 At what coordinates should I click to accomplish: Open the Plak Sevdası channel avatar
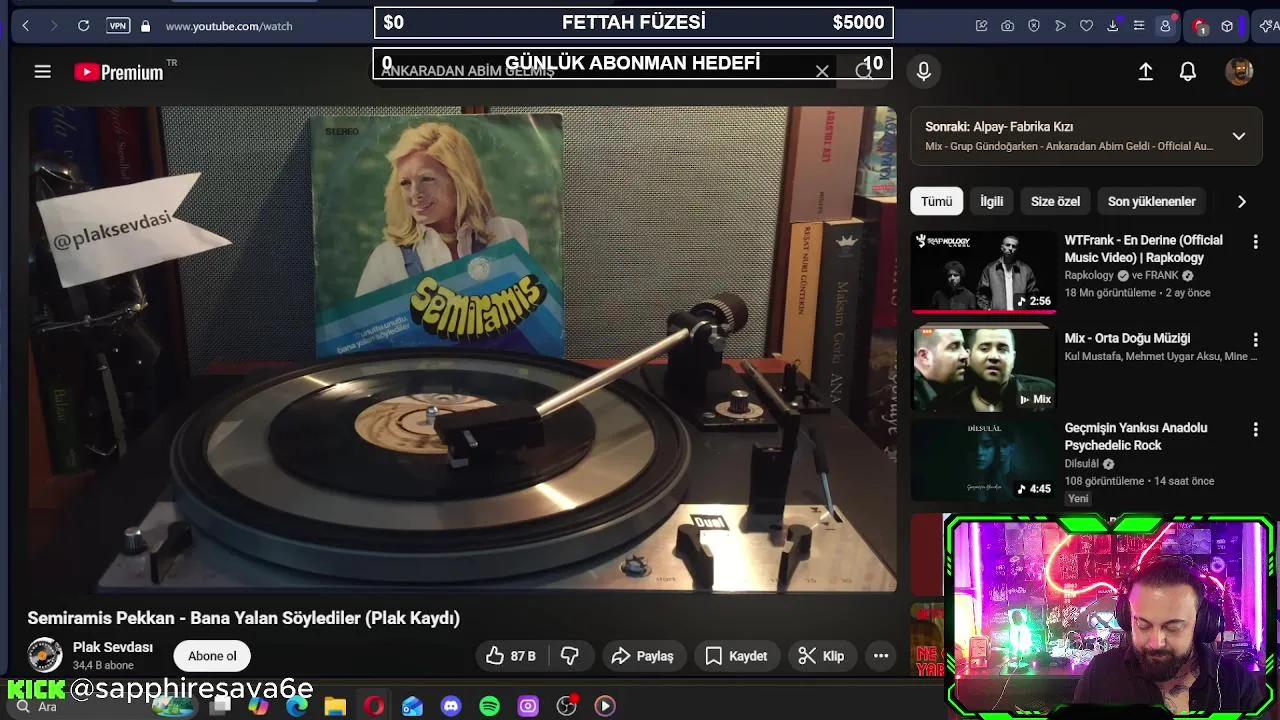coord(44,655)
